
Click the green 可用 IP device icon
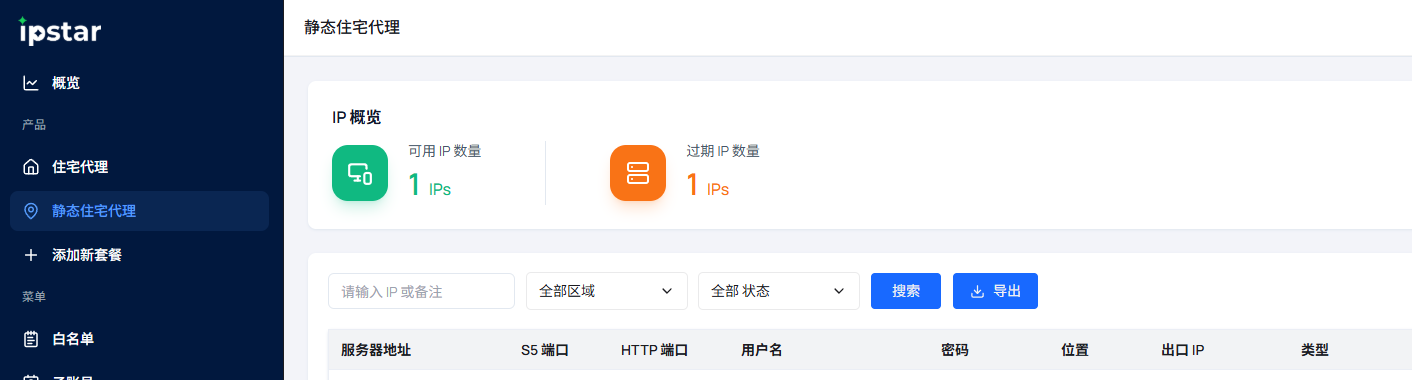[360, 173]
